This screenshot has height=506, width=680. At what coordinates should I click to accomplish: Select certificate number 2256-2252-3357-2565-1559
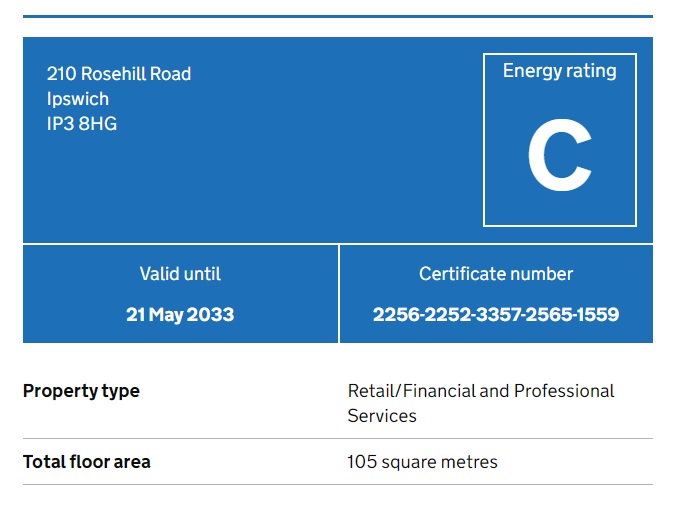[496, 315]
